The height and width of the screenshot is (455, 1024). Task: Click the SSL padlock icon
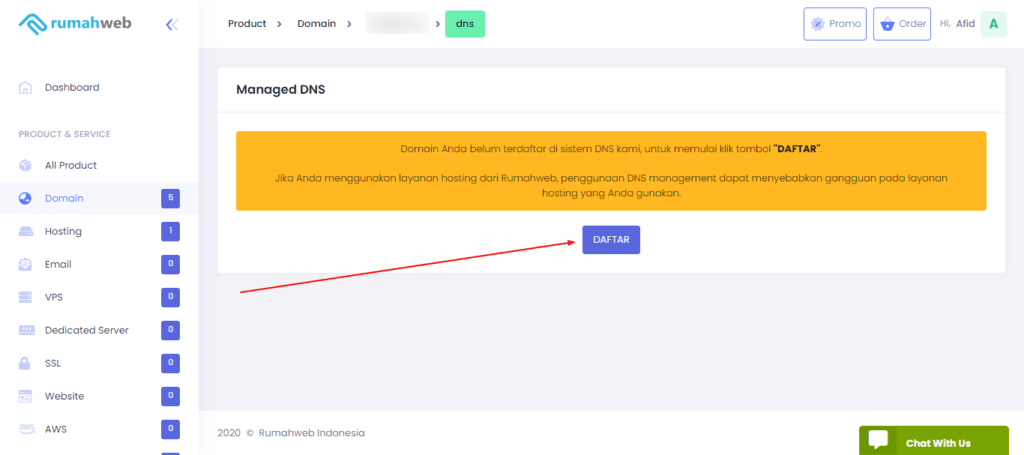25,363
